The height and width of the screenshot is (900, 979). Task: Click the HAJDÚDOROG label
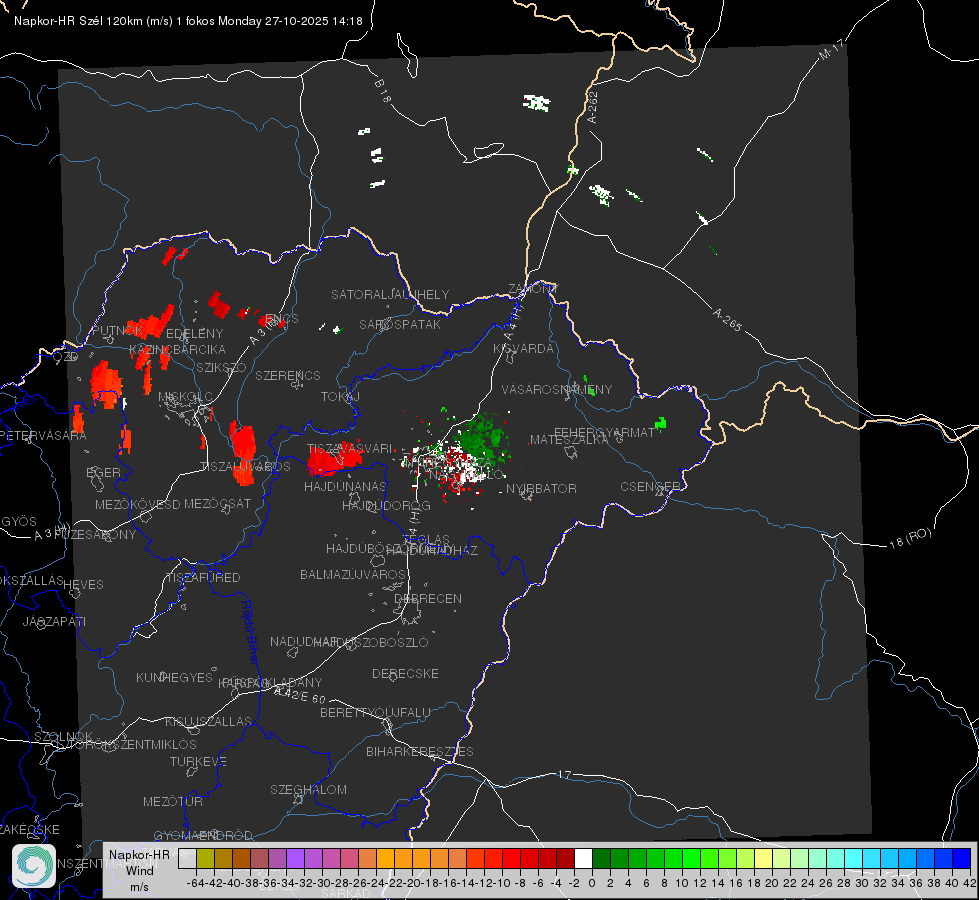[386, 505]
